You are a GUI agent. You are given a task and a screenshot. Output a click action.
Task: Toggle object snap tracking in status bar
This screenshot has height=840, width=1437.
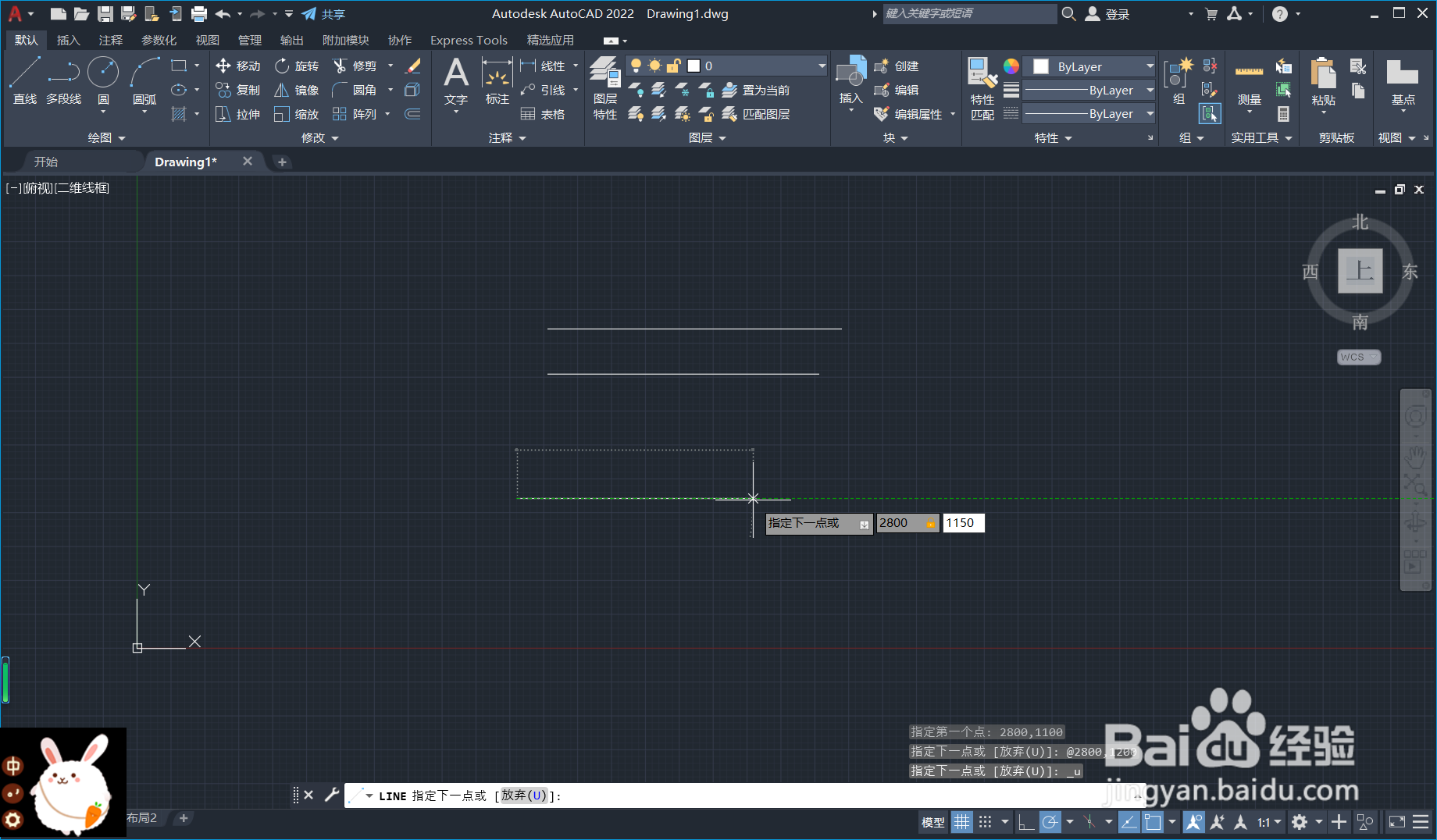[1129, 822]
